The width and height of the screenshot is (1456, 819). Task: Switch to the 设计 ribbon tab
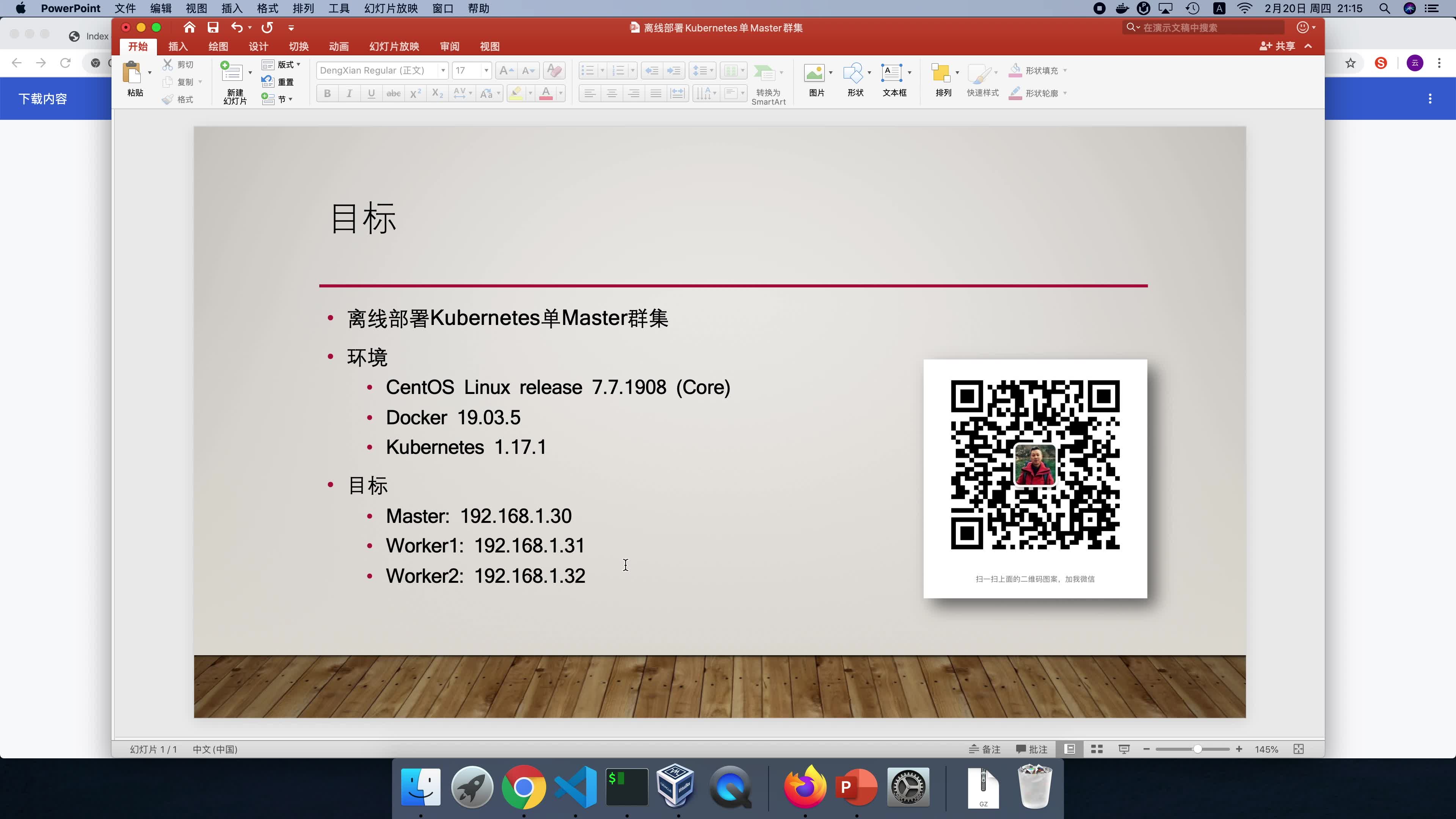[x=258, y=46]
